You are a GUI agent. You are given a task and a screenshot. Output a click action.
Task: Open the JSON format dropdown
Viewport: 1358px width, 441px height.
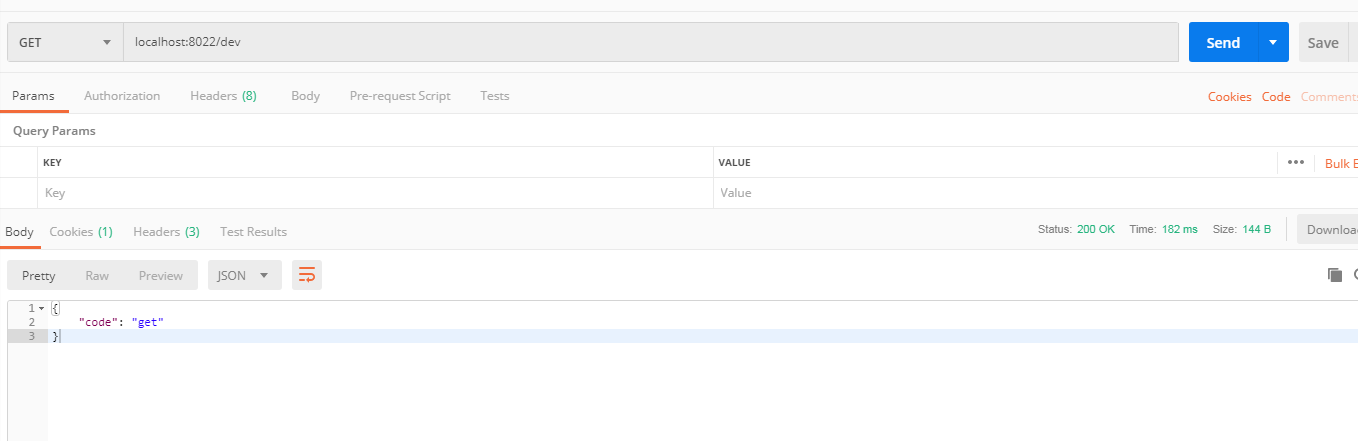pos(244,275)
